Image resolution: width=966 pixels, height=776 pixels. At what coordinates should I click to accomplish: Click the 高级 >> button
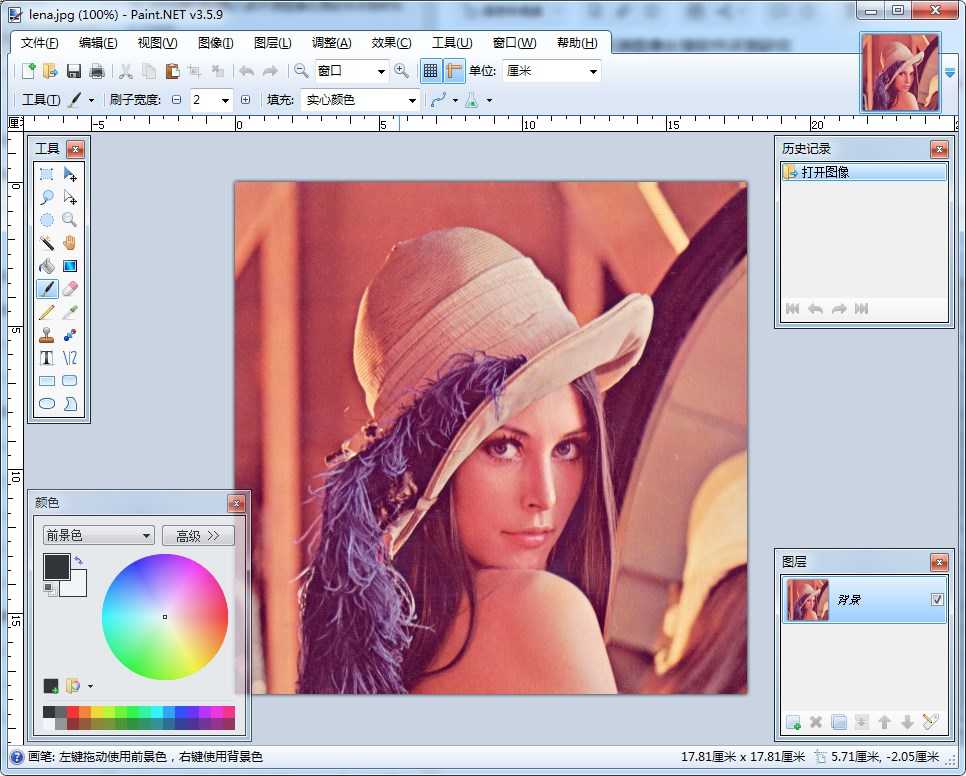pos(198,535)
